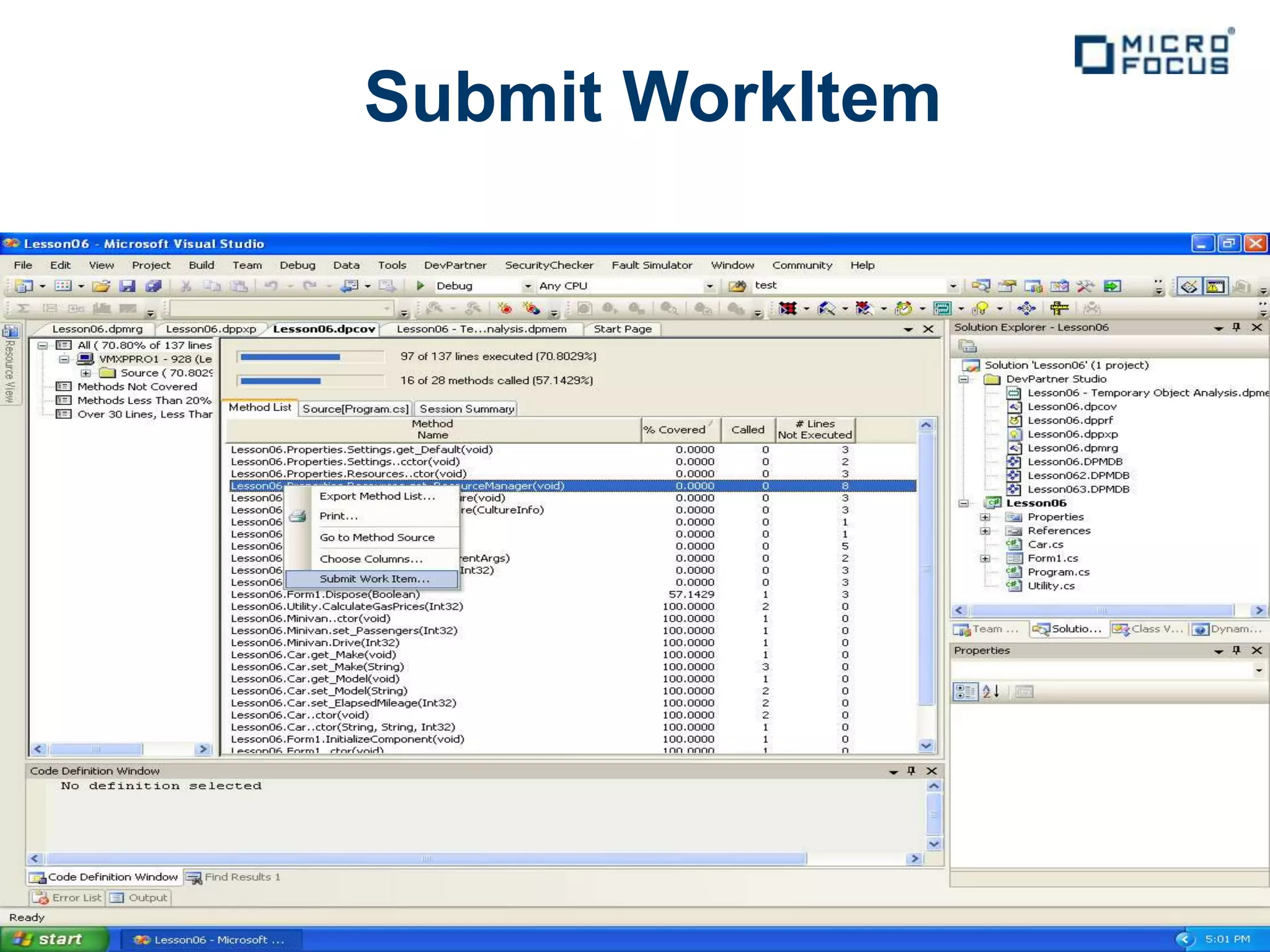
Task: Click the Alphabetical sort icon in Properties
Action: (x=991, y=692)
